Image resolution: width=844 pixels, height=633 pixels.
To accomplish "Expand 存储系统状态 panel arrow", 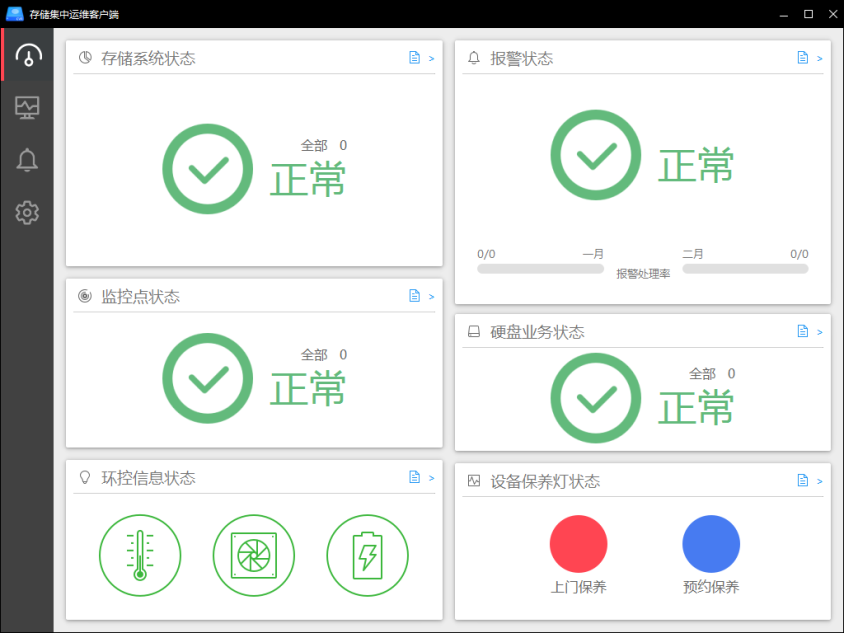I will [x=431, y=58].
